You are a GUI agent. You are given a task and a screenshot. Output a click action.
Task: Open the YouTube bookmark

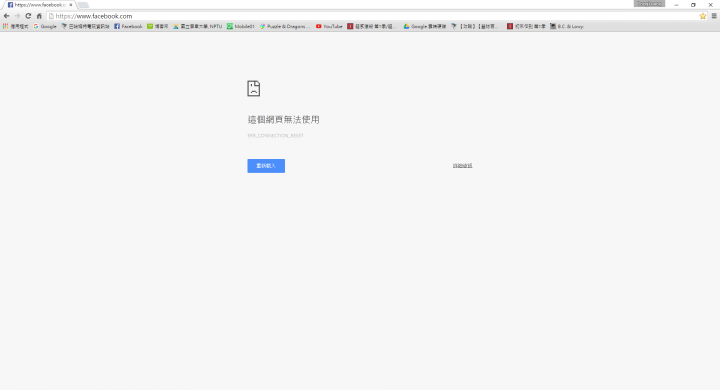pyautogui.click(x=329, y=27)
